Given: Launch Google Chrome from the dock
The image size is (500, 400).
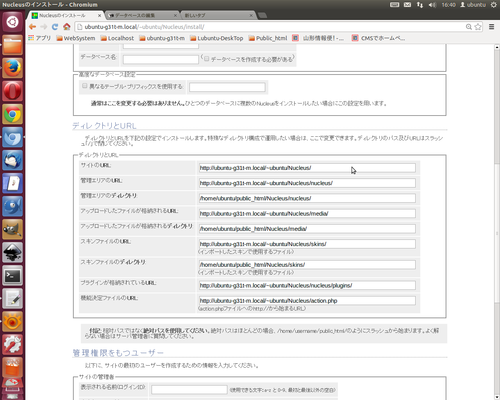Looking at the screenshot, I should tap(12, 114).
